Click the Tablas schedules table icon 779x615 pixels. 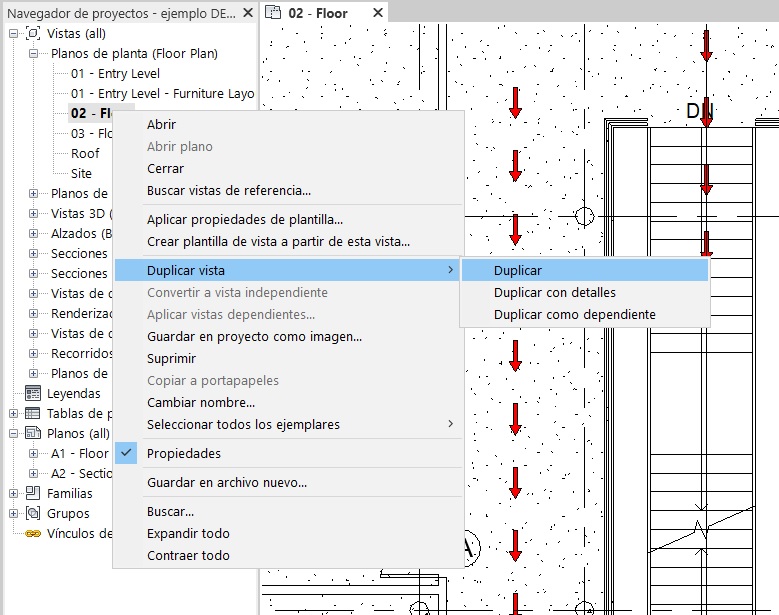32,414
